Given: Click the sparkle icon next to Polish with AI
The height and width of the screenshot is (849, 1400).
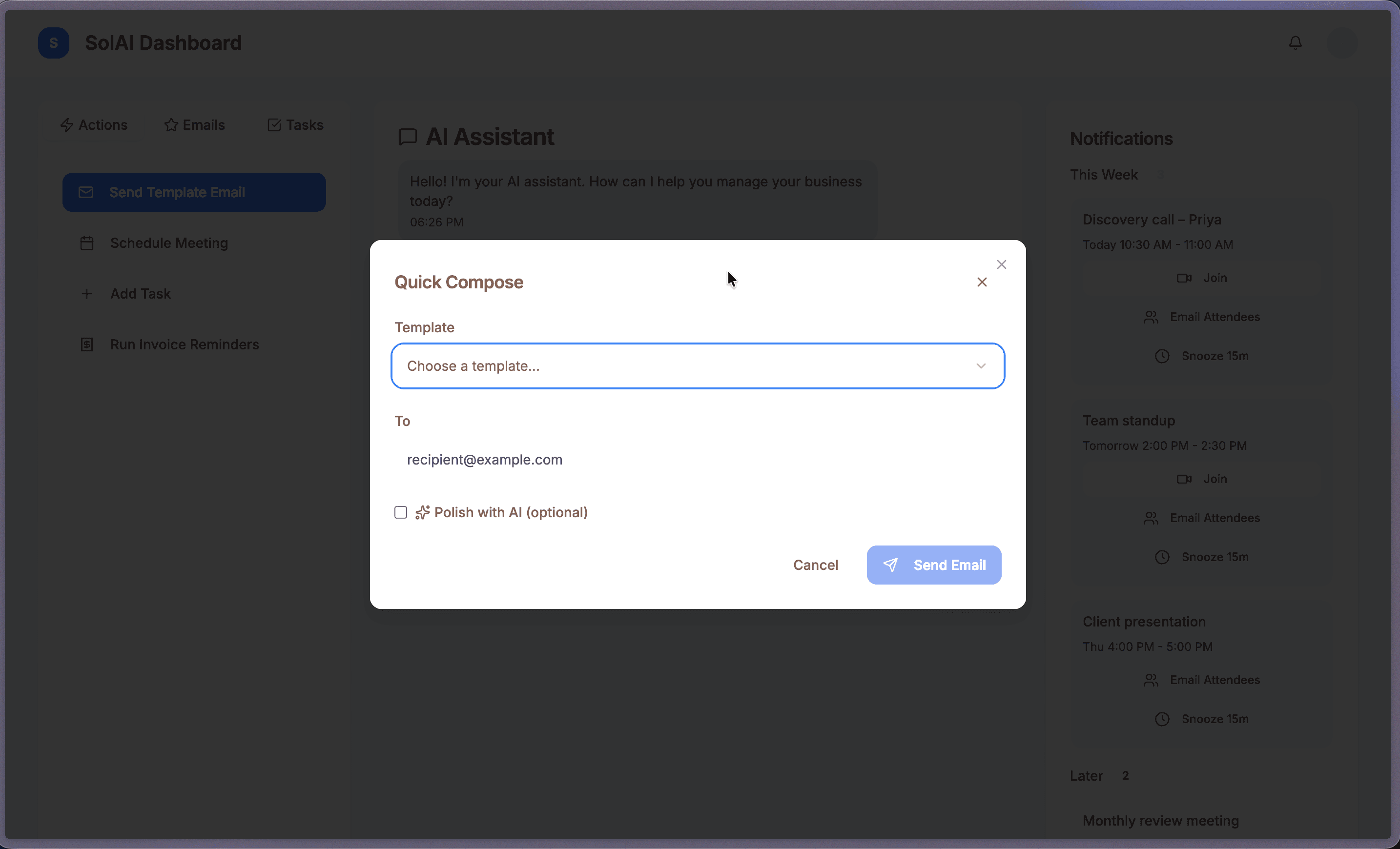Looking at the screenshot, I should [x=422, y=512].
